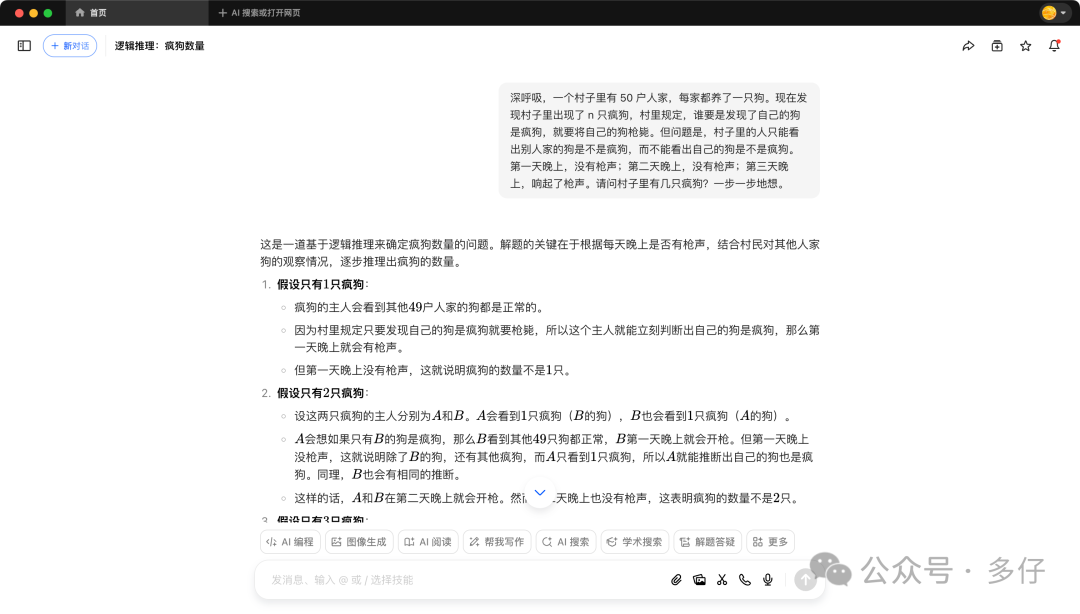Select the AI 阅读 skill

[x=428, y=542]
